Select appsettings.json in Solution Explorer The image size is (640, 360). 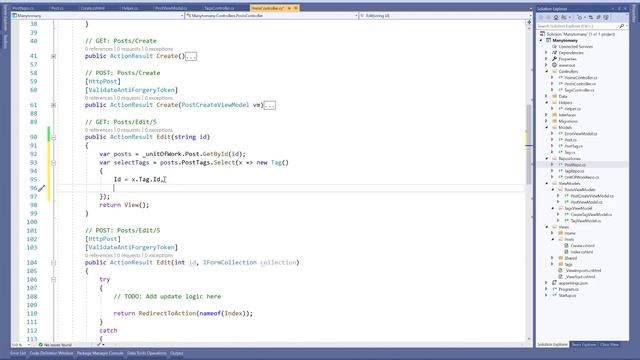(x=573, y=283)
